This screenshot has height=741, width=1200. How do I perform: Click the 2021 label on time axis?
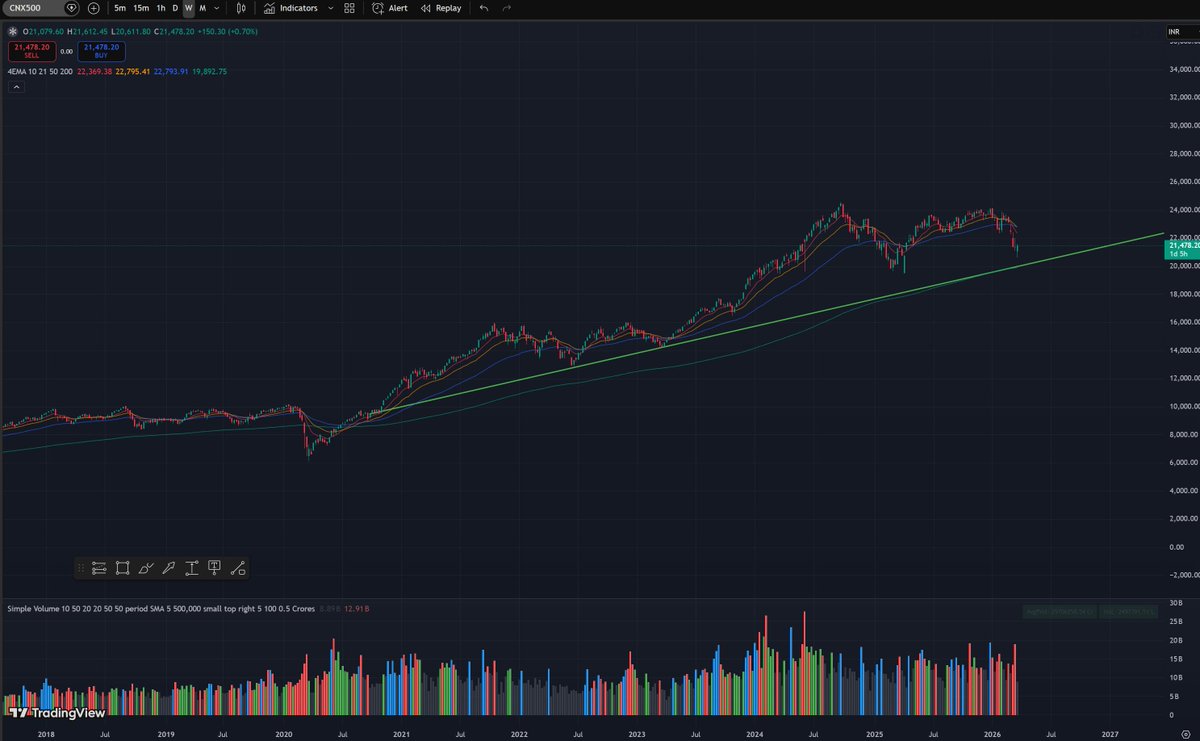pos(400,733)
